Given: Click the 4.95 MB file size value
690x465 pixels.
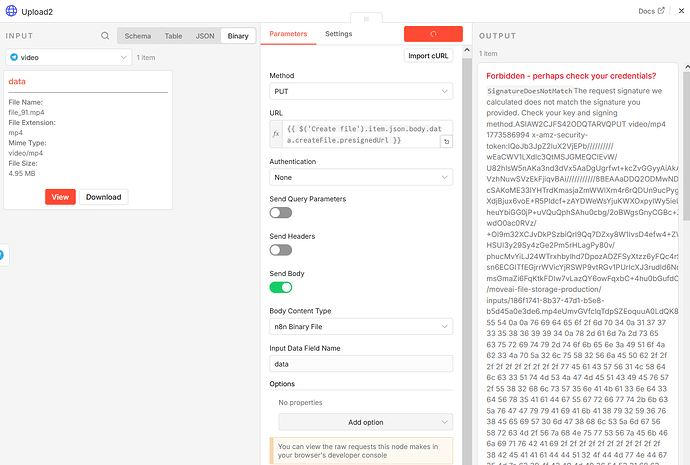Looking at the screenshot, I should click(x=22, y=174).
